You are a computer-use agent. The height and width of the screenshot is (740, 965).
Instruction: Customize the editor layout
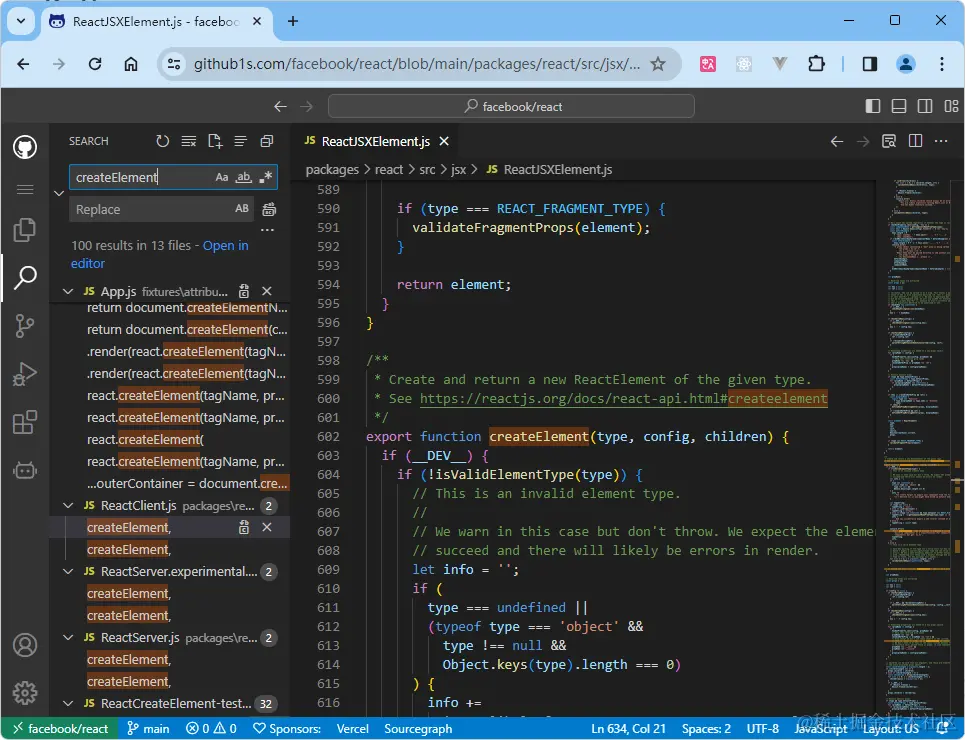click(951, 106)
